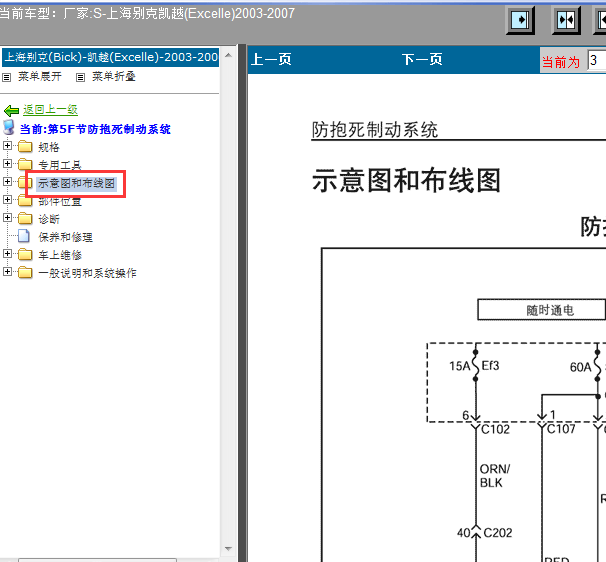Click the 车上维修 folder icon
Screen dimensions: 606x562
pyautogui.click(x=25, y=254)
